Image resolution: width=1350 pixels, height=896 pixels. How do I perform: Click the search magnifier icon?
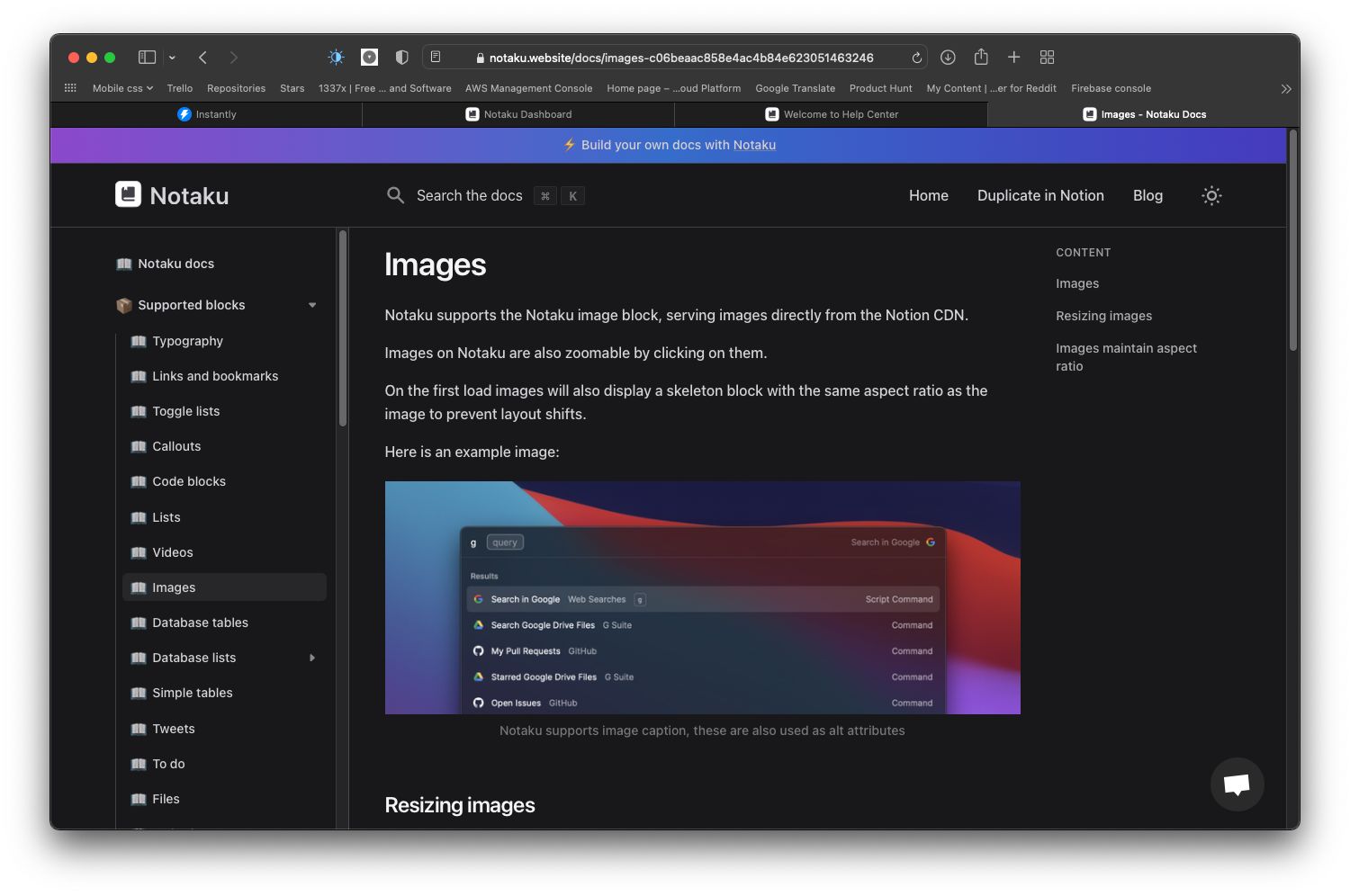(395, 195)
